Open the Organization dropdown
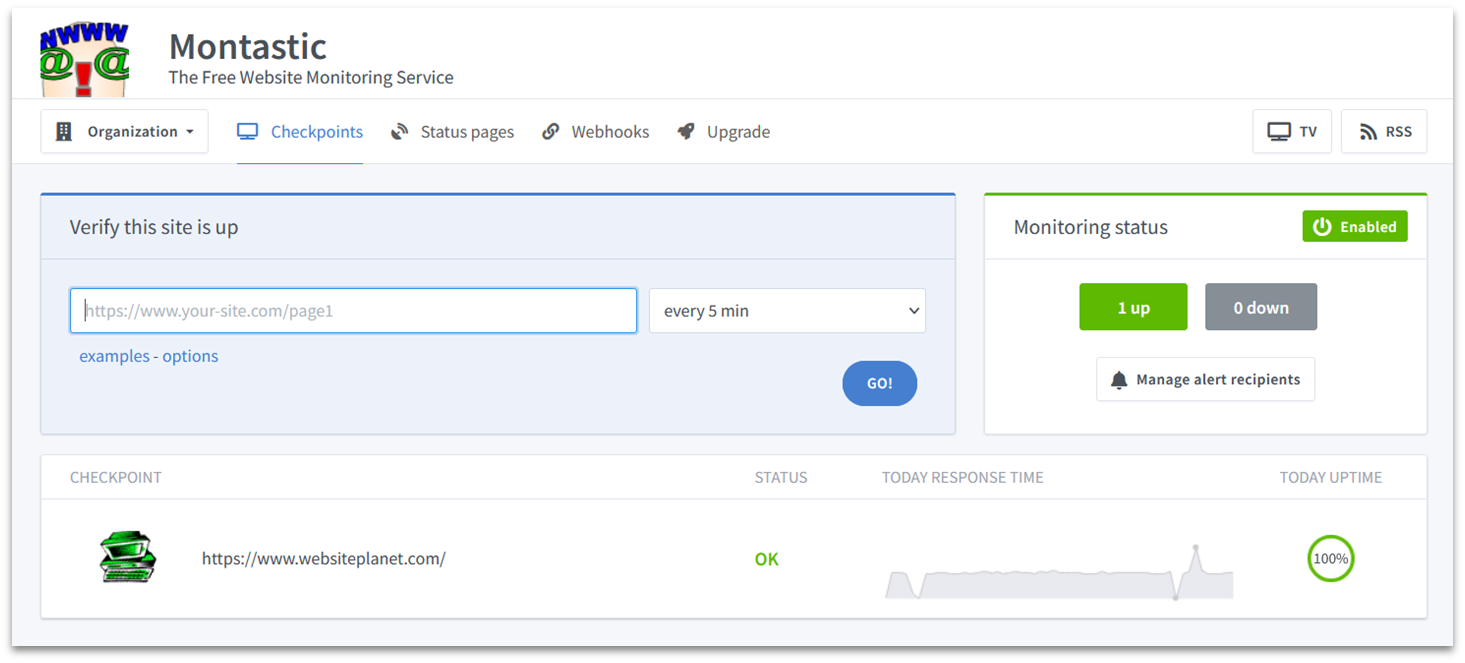1465x663 pixels. (x=124, y=131)
